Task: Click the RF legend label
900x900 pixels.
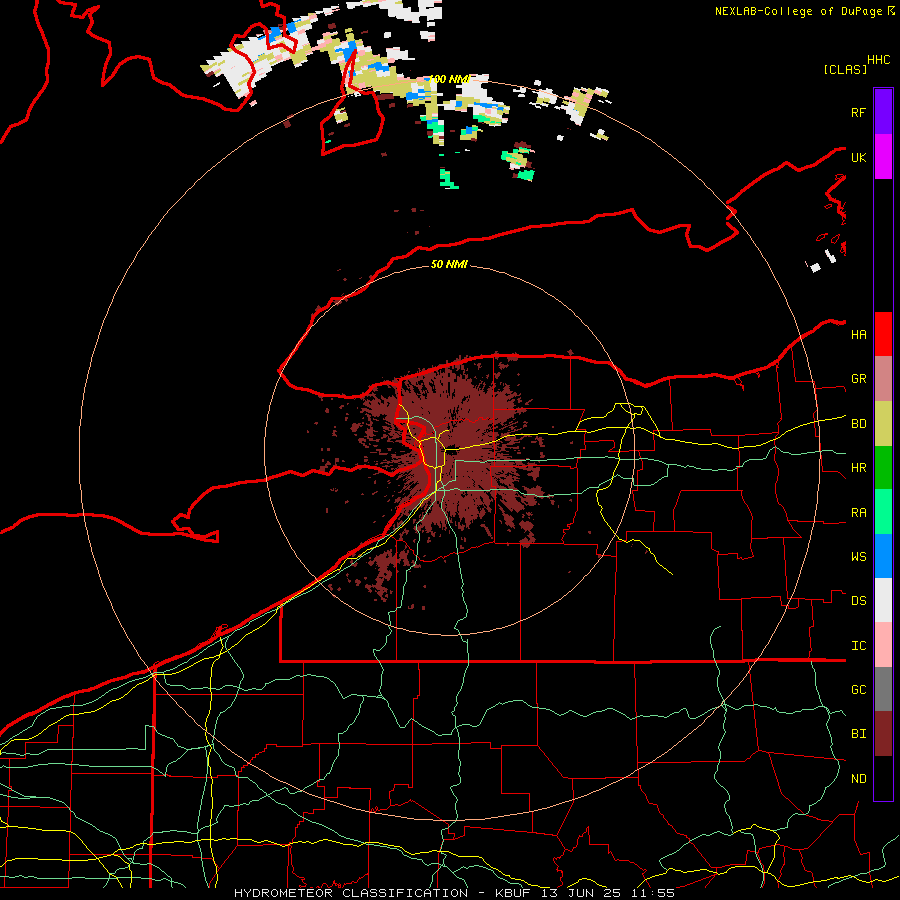Action: coord(859,112)
